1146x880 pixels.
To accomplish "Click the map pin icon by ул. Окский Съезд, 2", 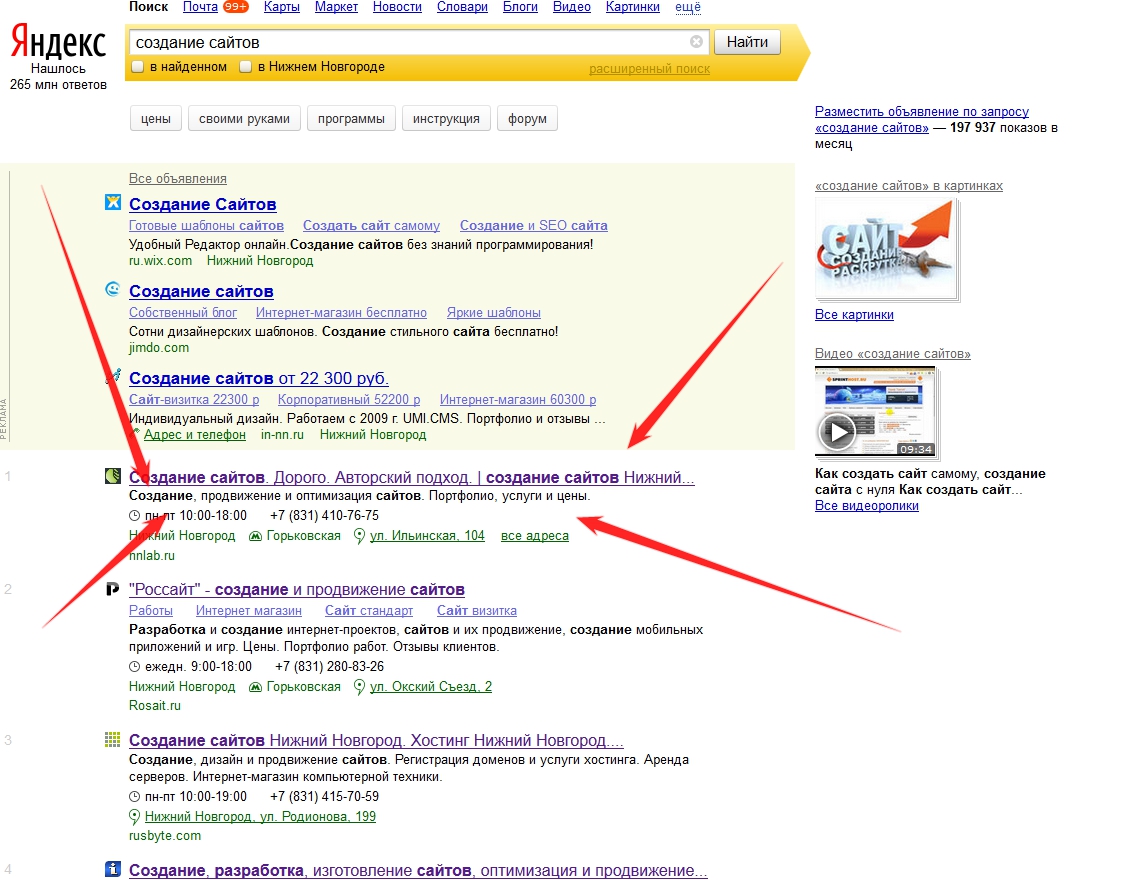I will click(360, 687).
